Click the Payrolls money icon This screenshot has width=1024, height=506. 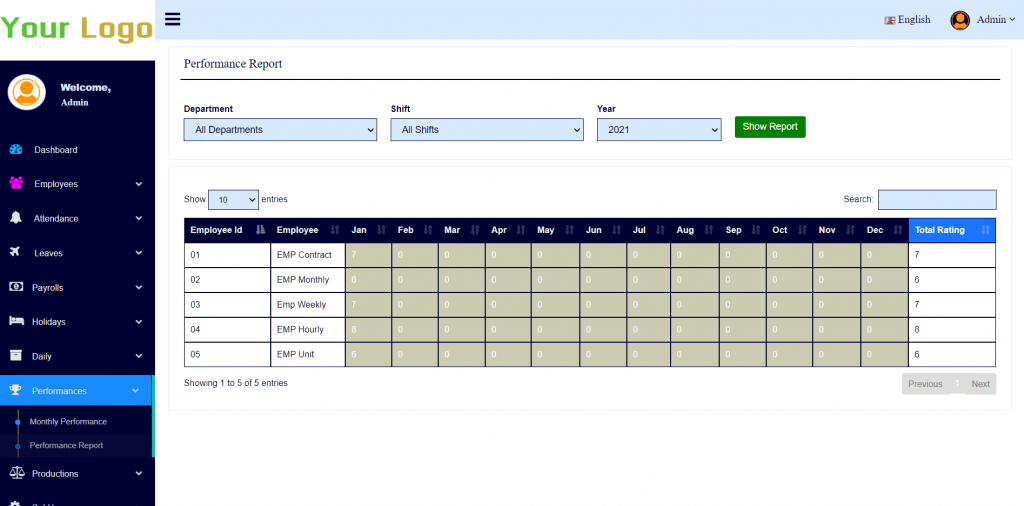(x=16, y=287)
